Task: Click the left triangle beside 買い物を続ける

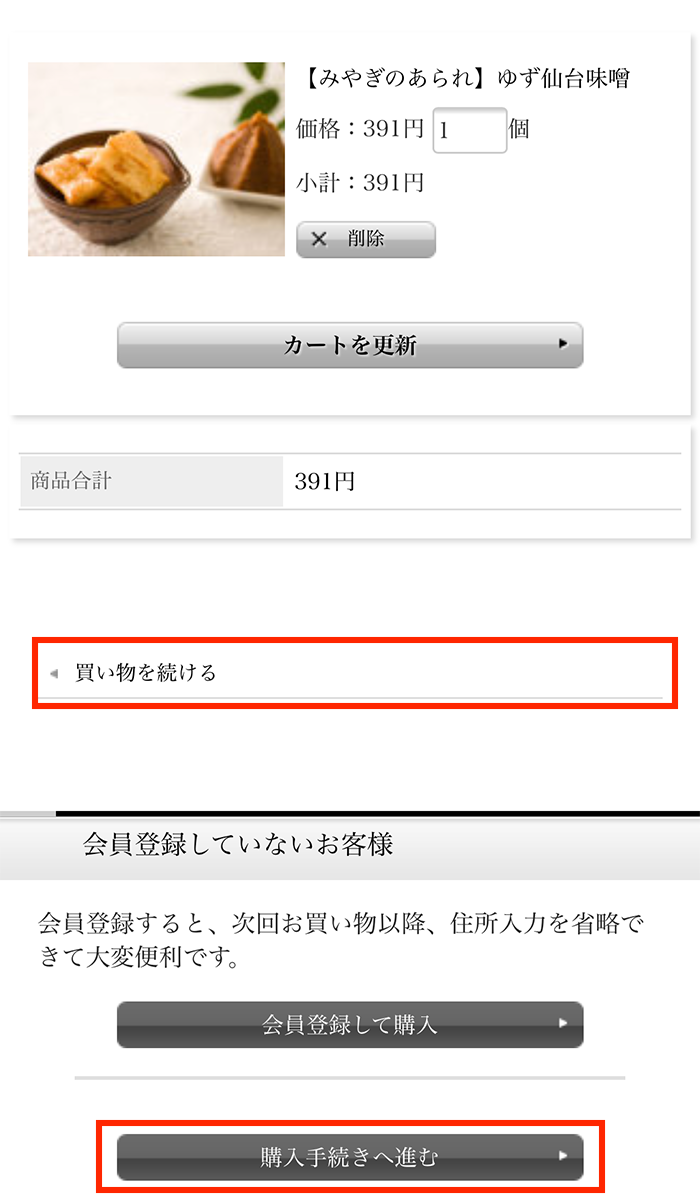Action: pyautogui.click(x=54, y=673)
